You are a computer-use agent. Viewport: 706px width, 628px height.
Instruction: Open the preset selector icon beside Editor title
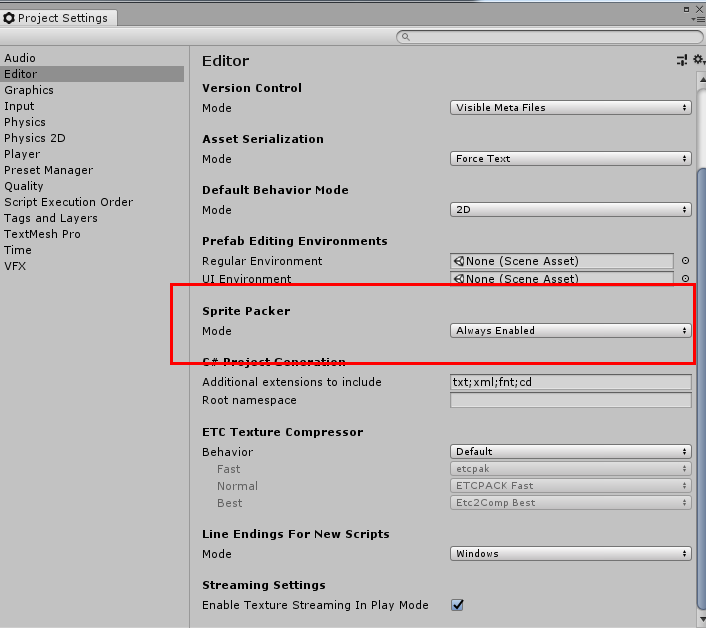(x=682, y=60)
